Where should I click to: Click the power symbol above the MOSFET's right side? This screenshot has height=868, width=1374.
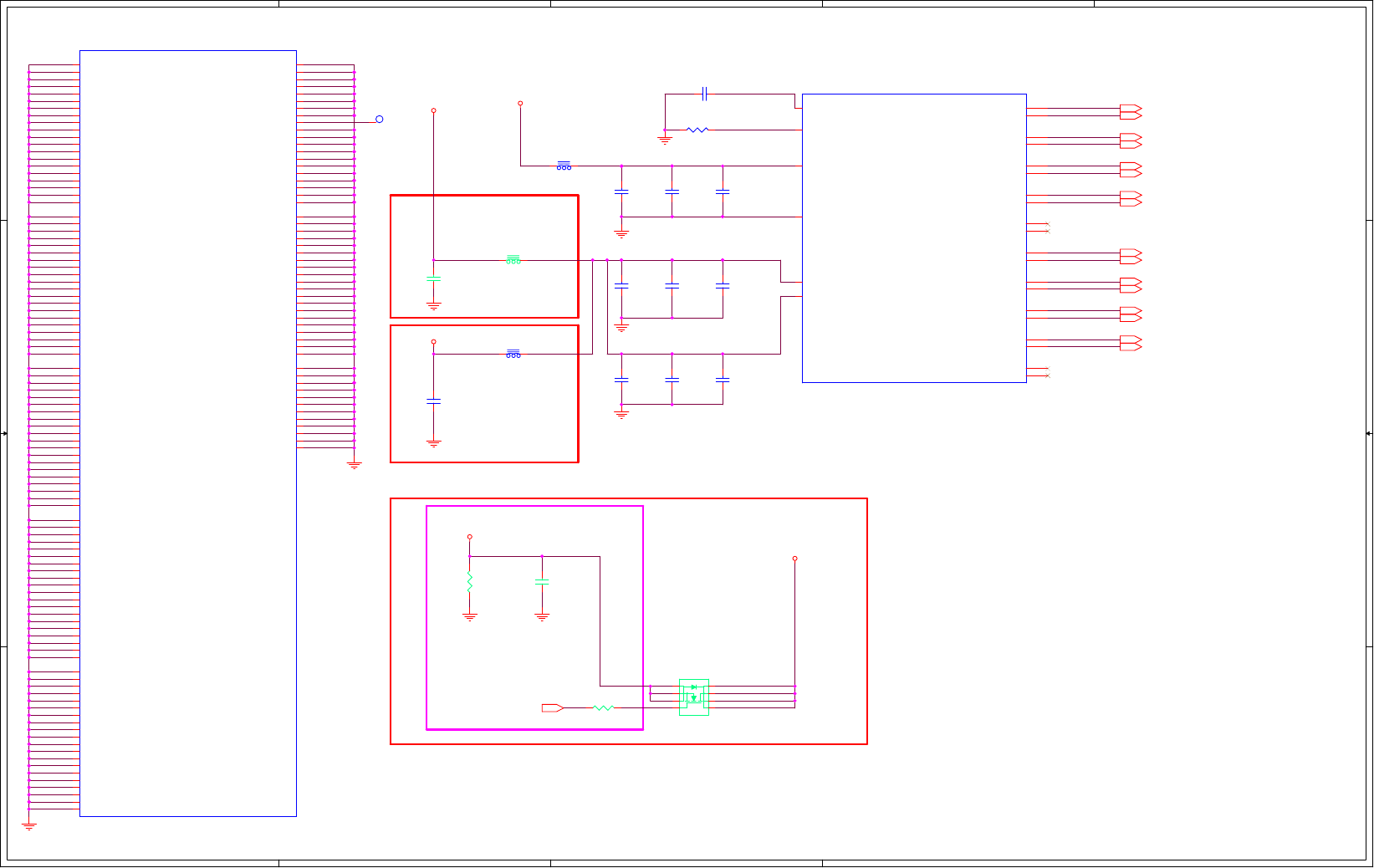pos(795,559)
